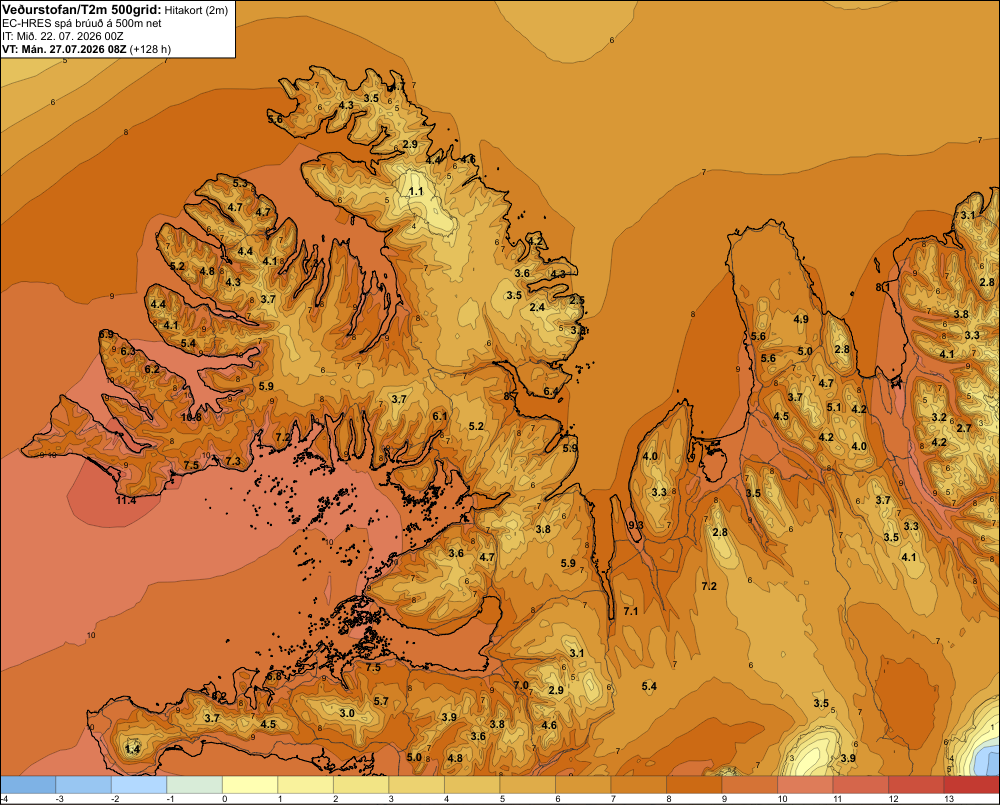
Task: Click the legend tick label '-4'
Action: pos(4,799)
